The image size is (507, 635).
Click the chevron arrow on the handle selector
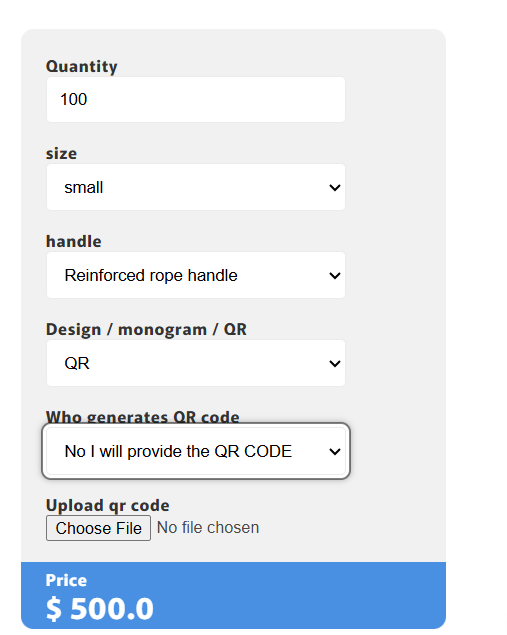(x=334, y=276)
